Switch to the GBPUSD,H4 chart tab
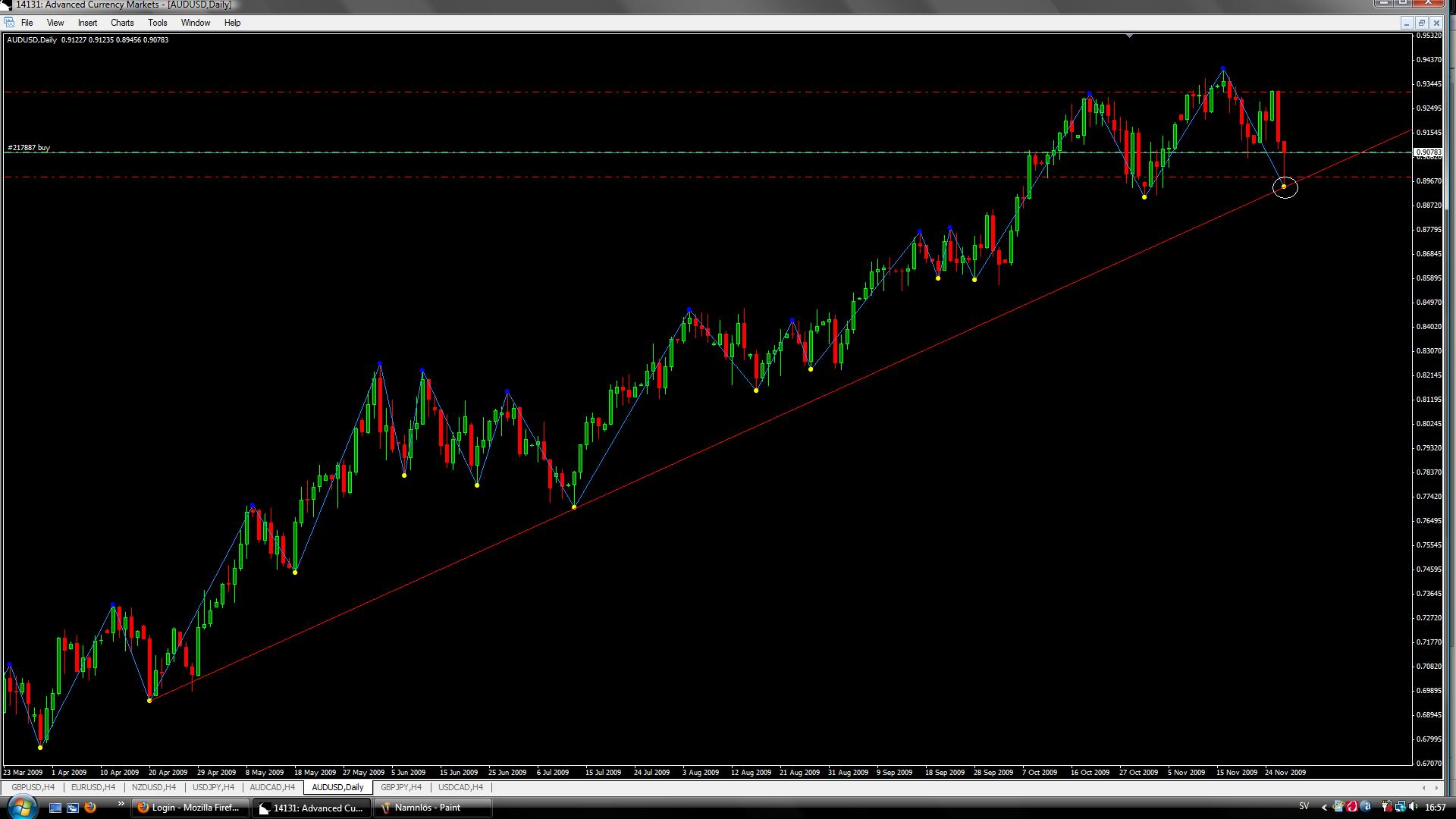The width and height of the screenshot is (1456, 819). [x=33, y=787]
